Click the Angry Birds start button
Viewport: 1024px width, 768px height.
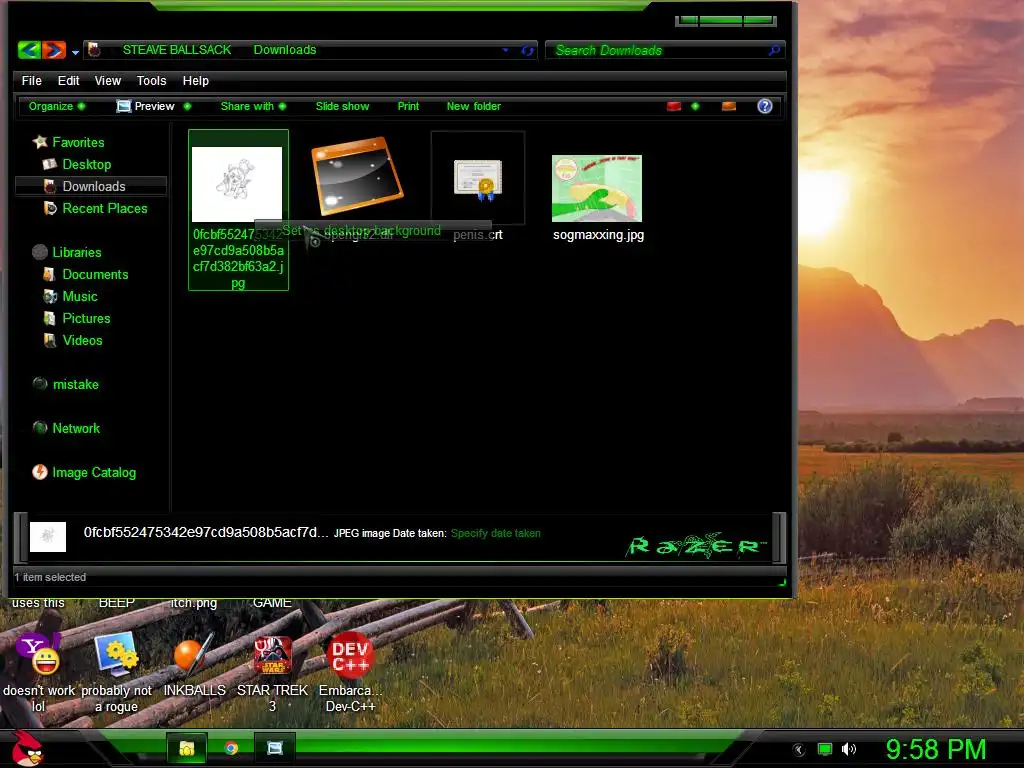coord(26,748)
